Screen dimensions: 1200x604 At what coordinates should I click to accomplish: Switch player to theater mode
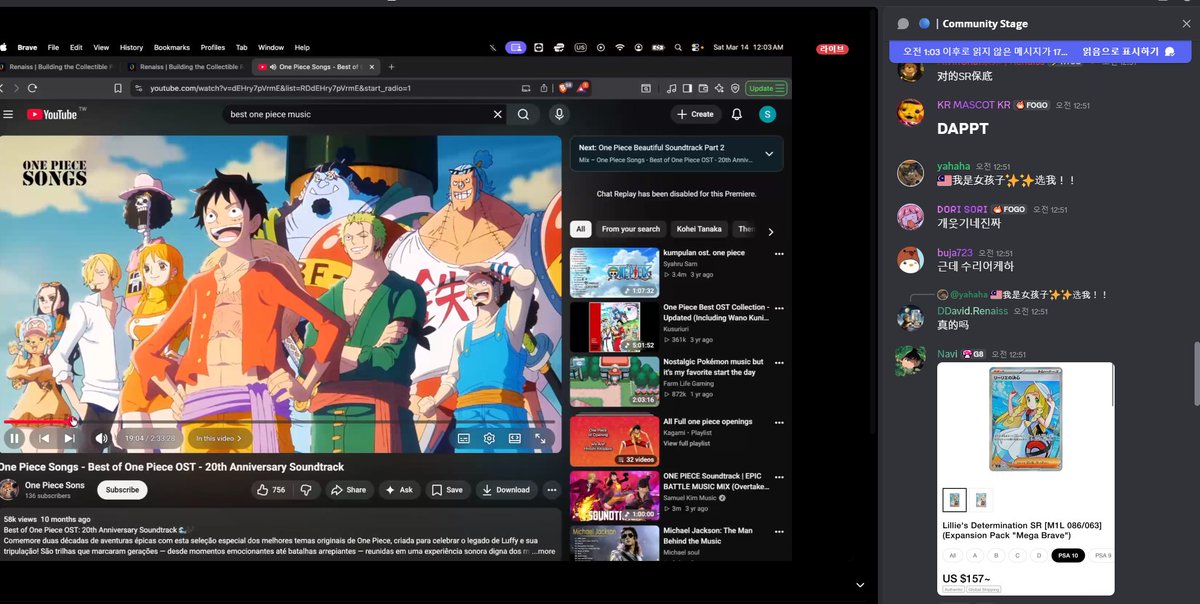pyautogui.click(x=514, y=438)
